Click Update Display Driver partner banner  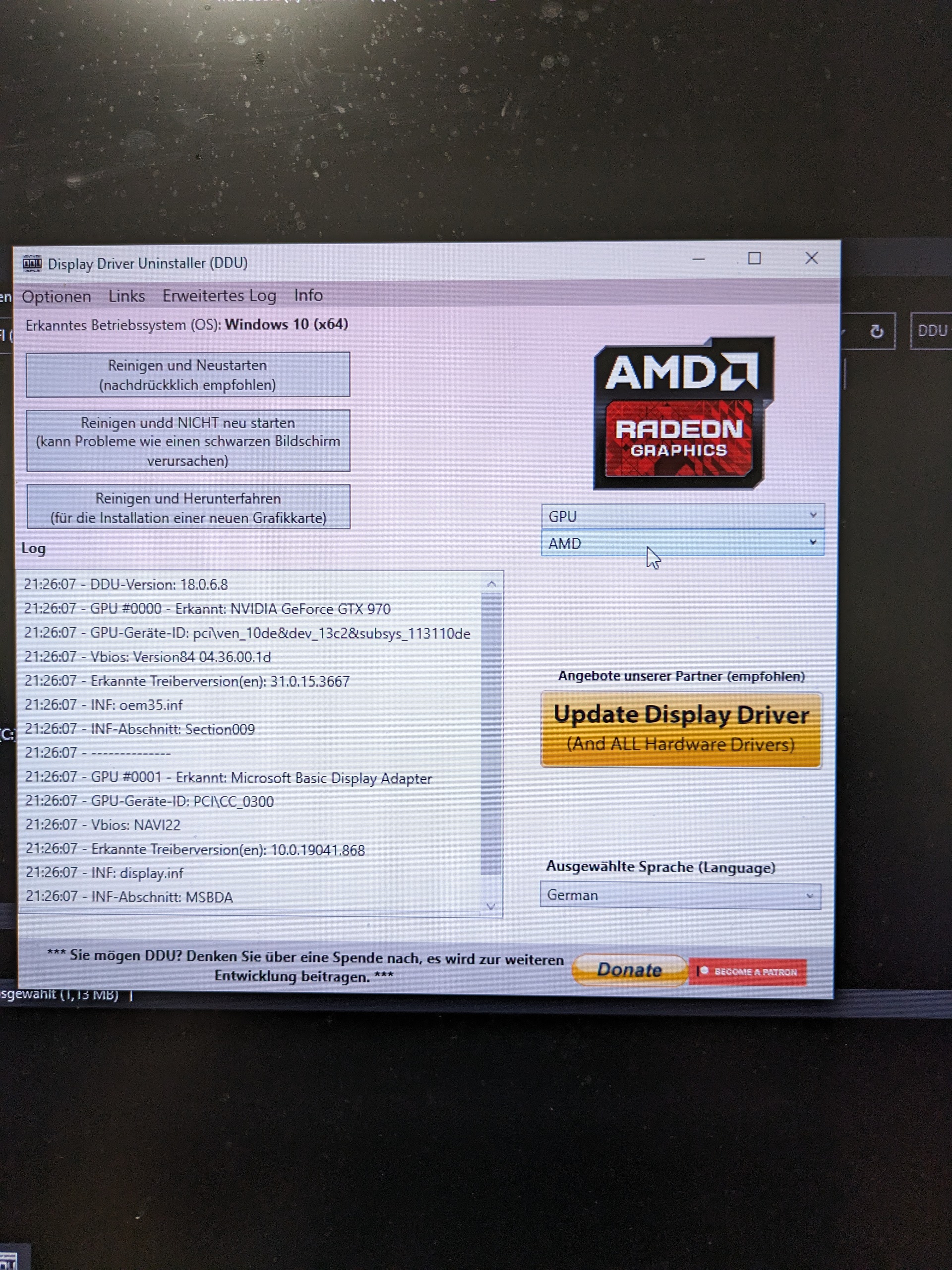681,729
